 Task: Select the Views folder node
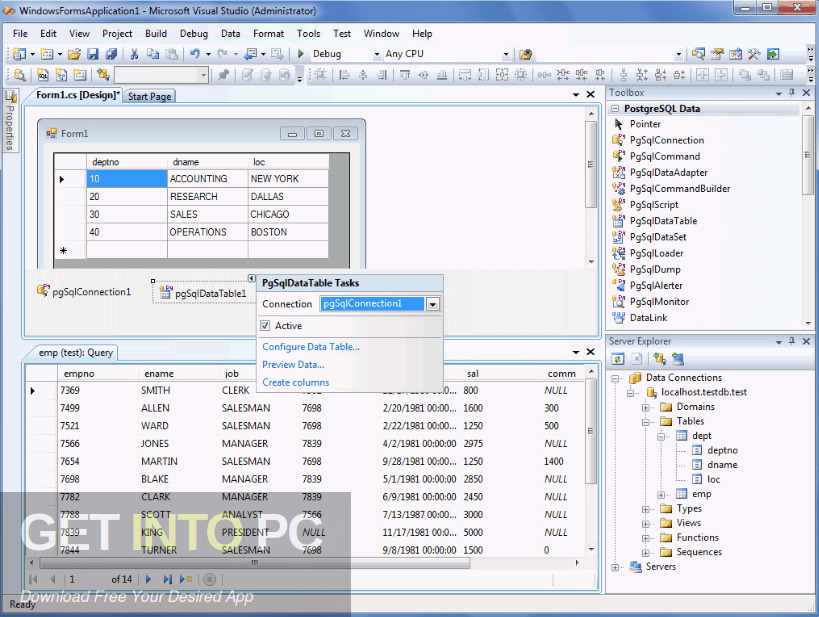point(688,523)
